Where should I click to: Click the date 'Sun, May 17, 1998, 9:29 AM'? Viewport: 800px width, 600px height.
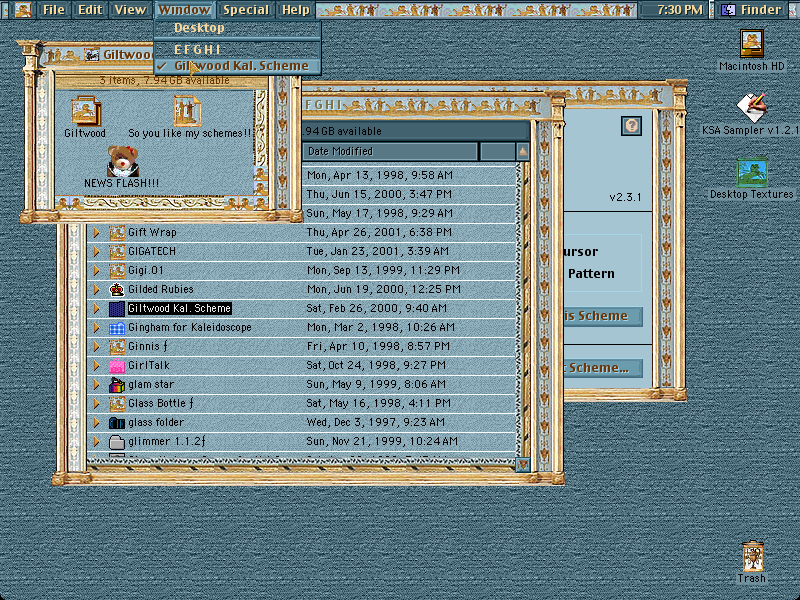pos(380,213)
